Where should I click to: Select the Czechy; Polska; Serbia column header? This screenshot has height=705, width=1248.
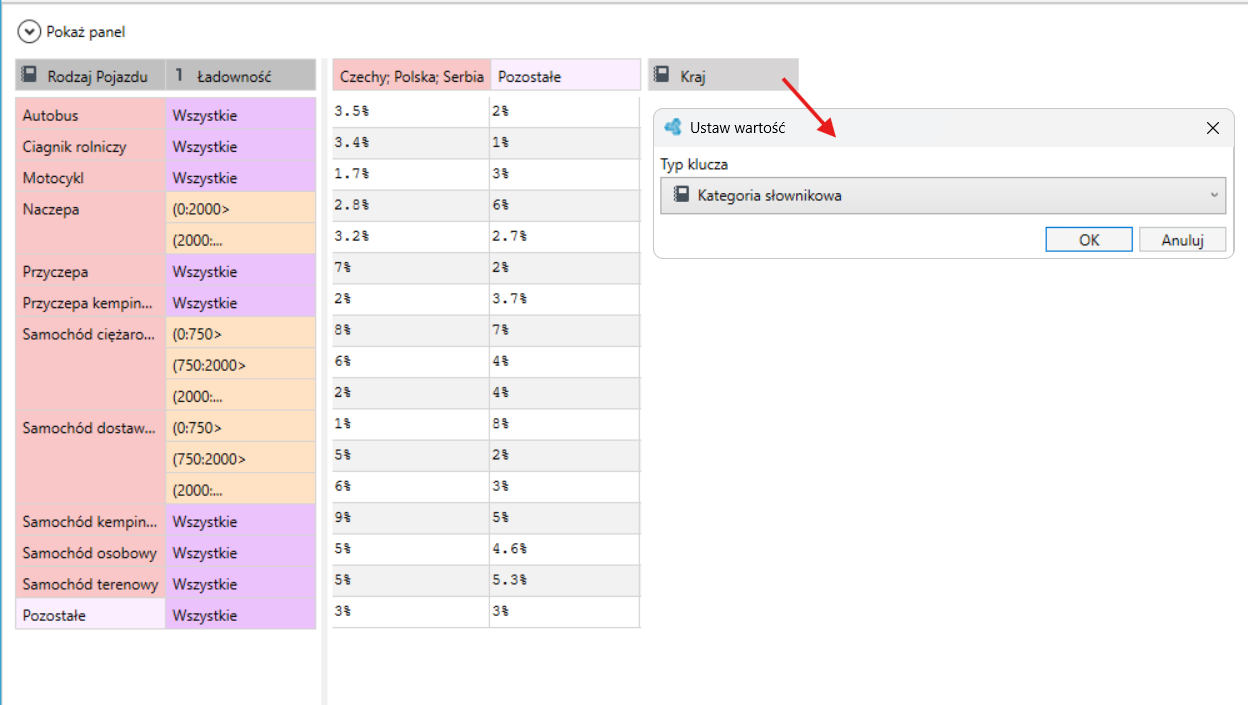point(411,76)
